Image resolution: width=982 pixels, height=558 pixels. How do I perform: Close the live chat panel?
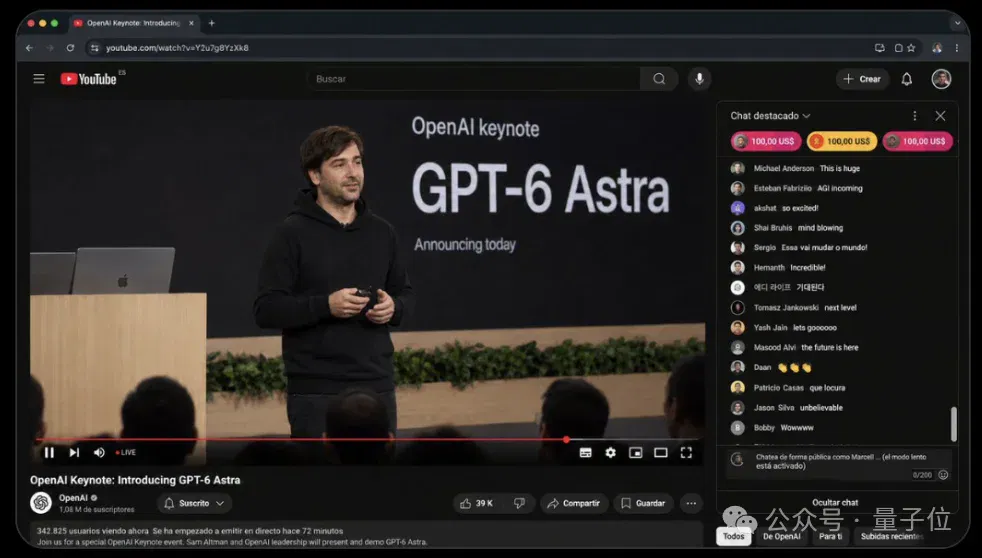pos(940,116)
